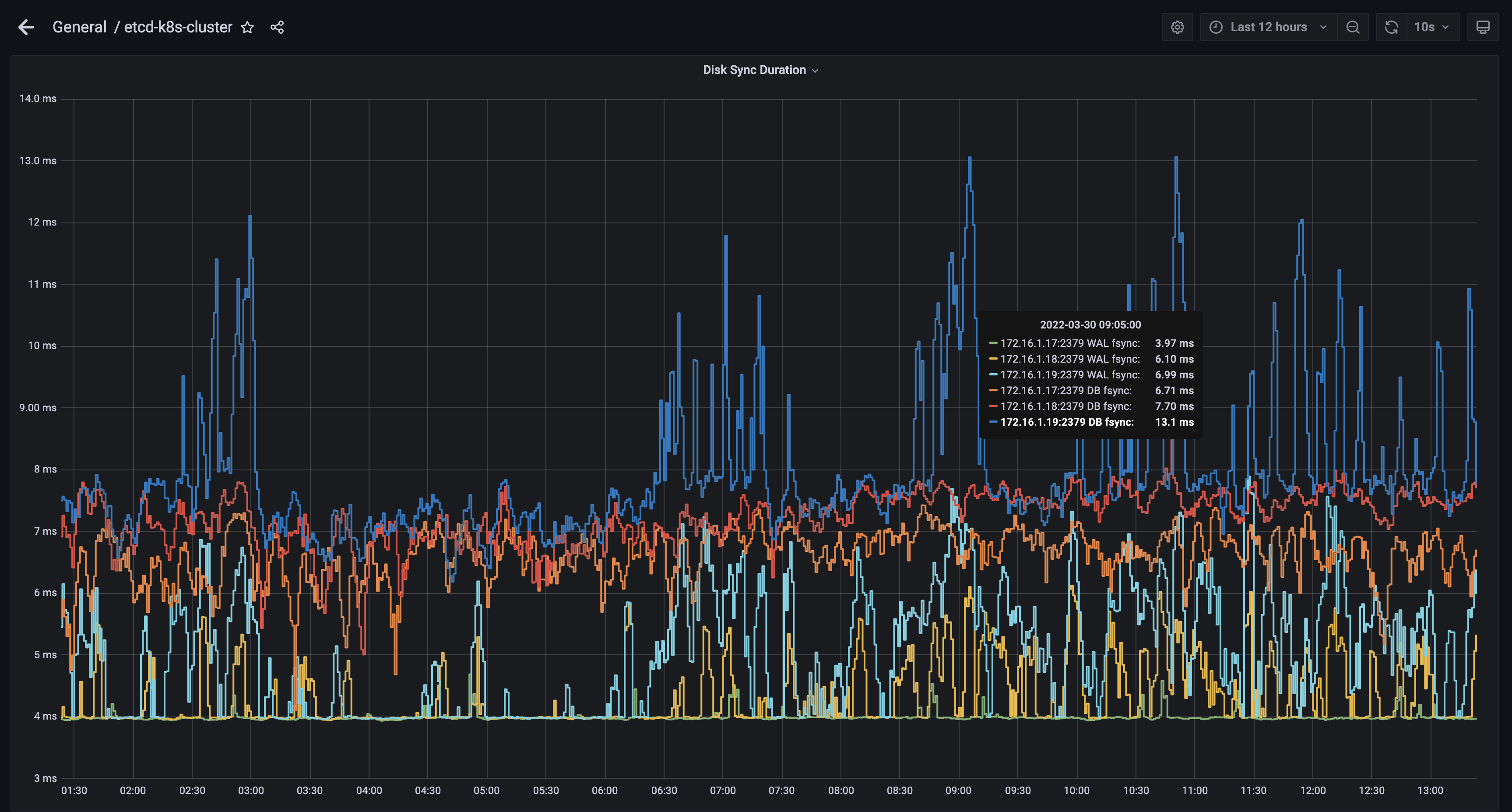Screen dimensions: 1512x812
Task: Click the General folder breadcrumb
Action: click(x=79, y=28)
